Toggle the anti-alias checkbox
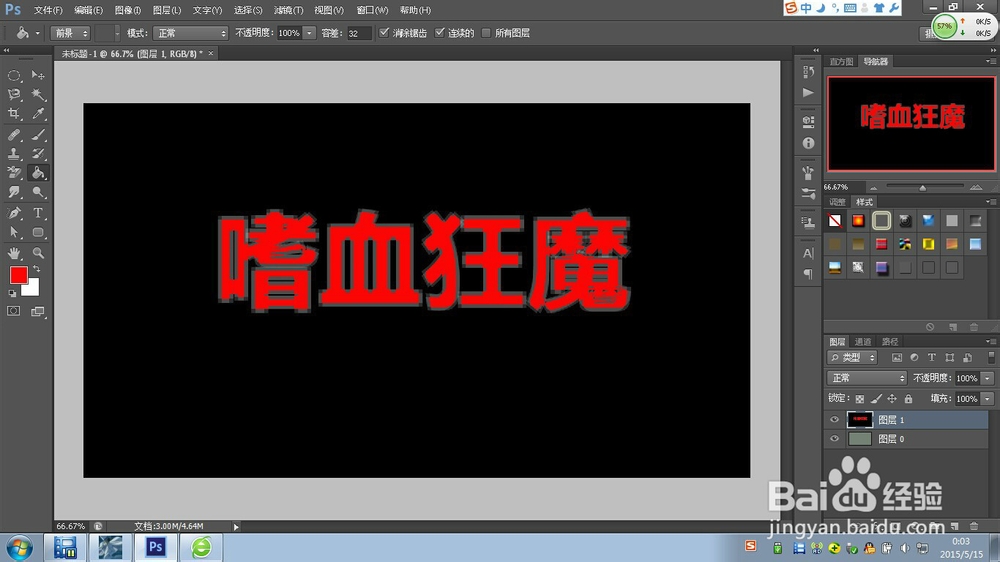 384,33
